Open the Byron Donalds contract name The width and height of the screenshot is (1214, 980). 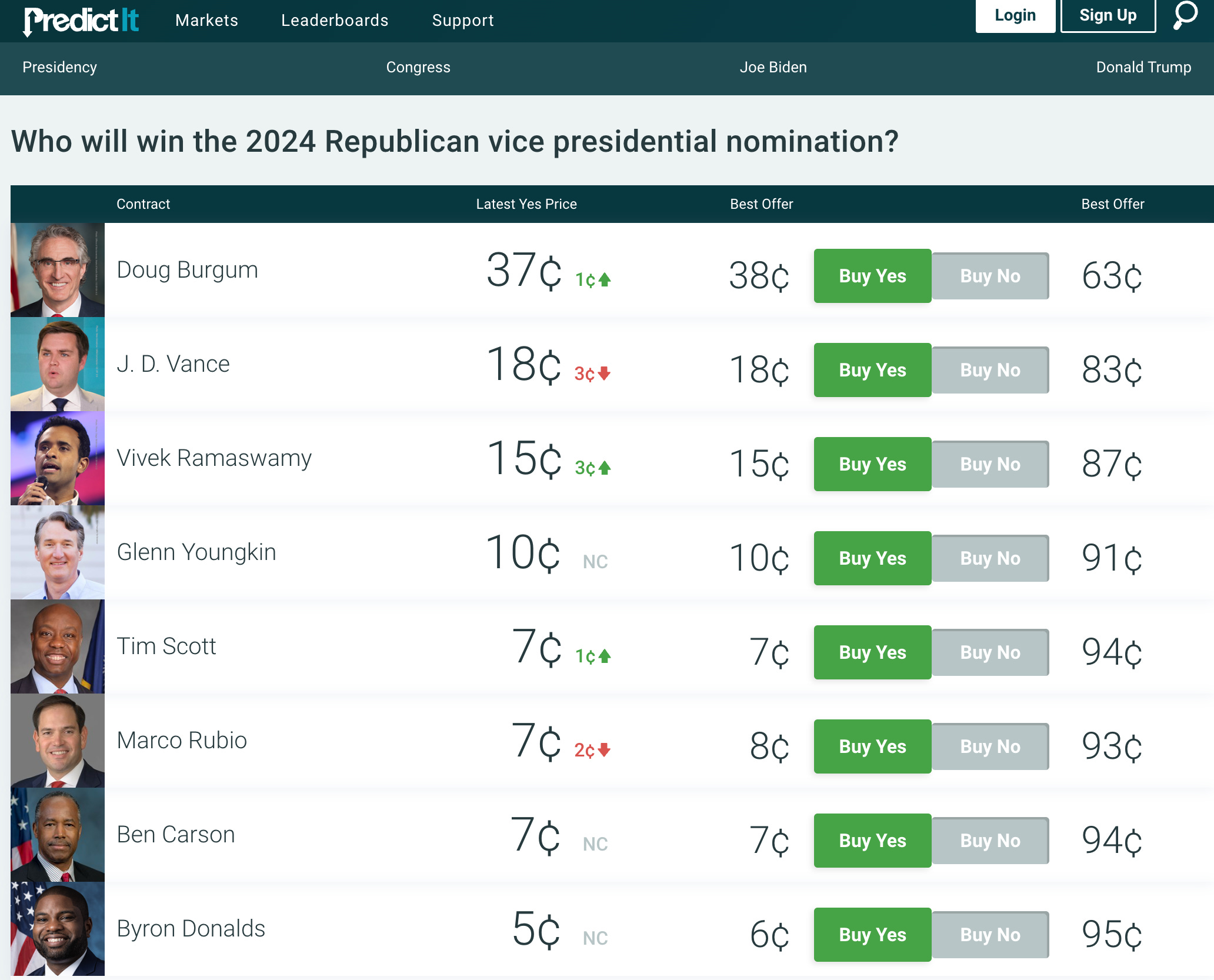point(191,929)
